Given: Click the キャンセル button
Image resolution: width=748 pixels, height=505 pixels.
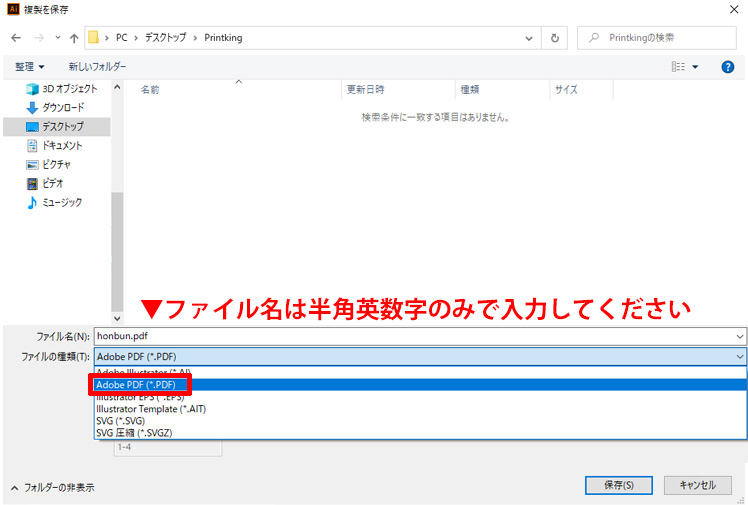Looking at the screenshot, I should point(697,485).
